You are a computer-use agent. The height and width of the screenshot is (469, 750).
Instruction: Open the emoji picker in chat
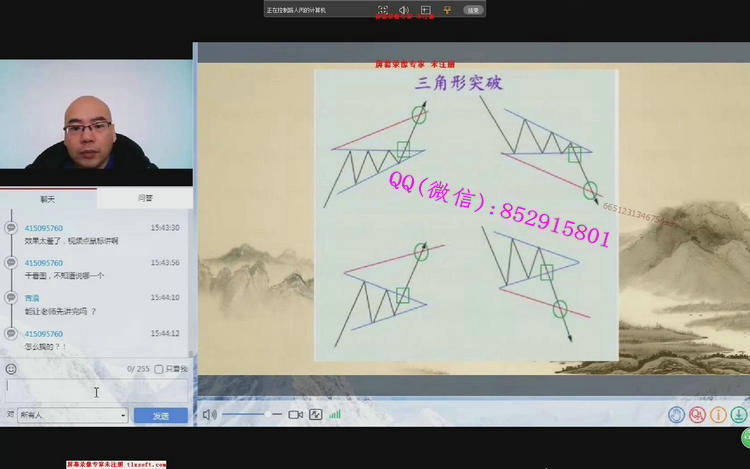11,369
